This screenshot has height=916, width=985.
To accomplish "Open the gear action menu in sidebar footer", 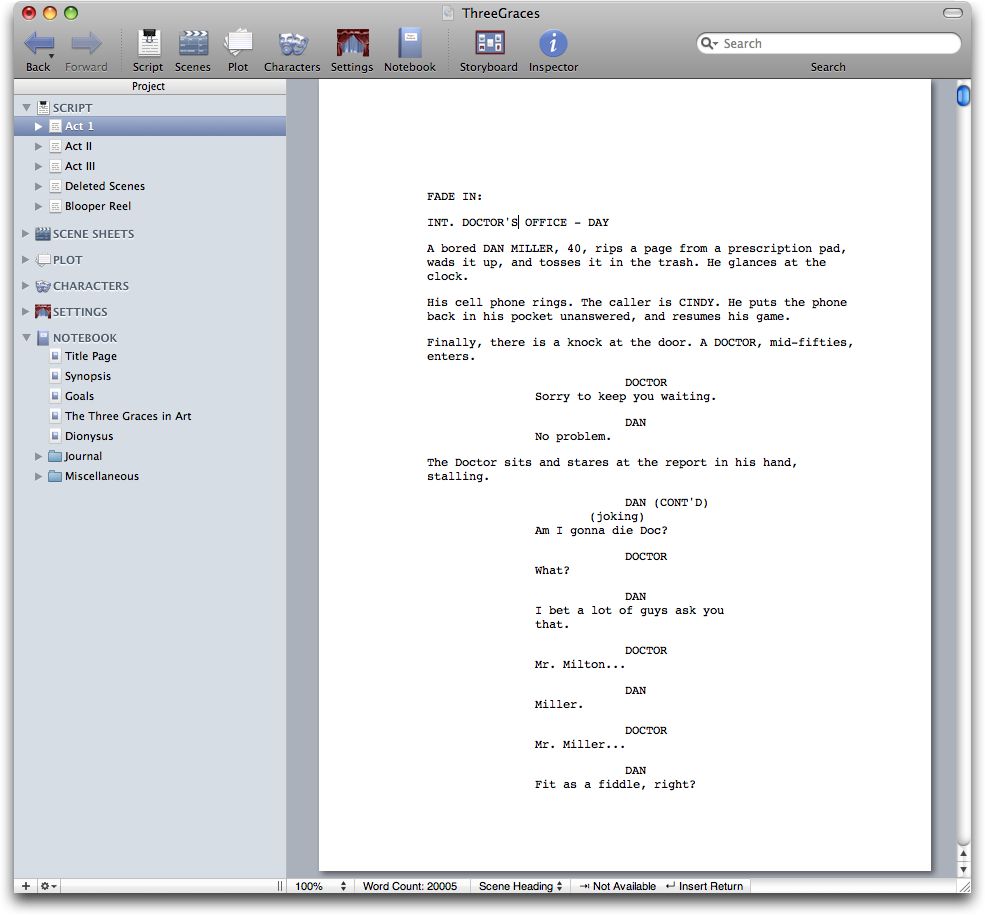I will point(48,886).
